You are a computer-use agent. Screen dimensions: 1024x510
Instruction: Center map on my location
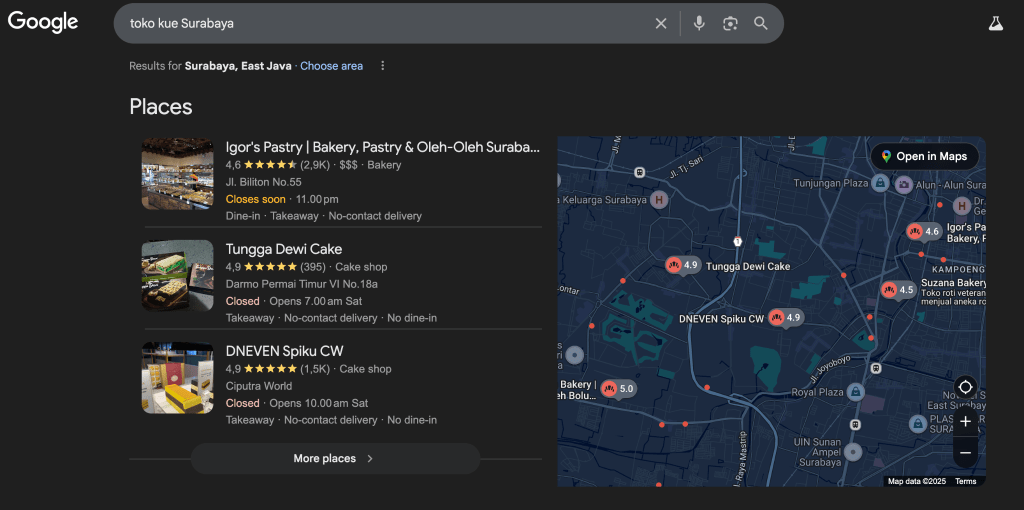pyautogui.click(x=965, y=387)
